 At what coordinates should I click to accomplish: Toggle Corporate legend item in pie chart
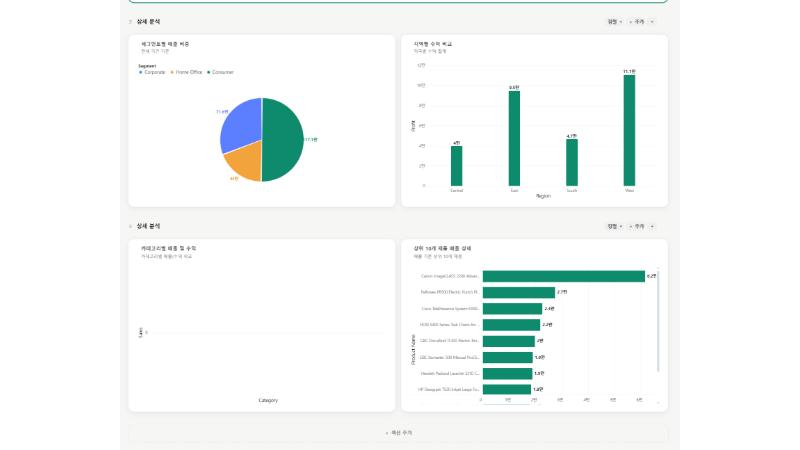[152, 72]
